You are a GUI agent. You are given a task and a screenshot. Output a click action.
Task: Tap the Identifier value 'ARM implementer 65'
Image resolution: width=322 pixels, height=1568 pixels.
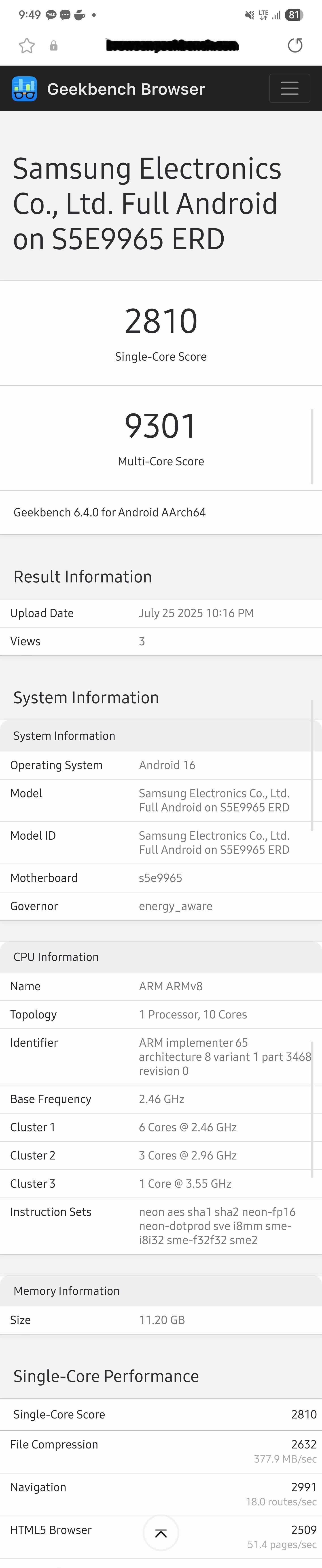[193, 1043]
